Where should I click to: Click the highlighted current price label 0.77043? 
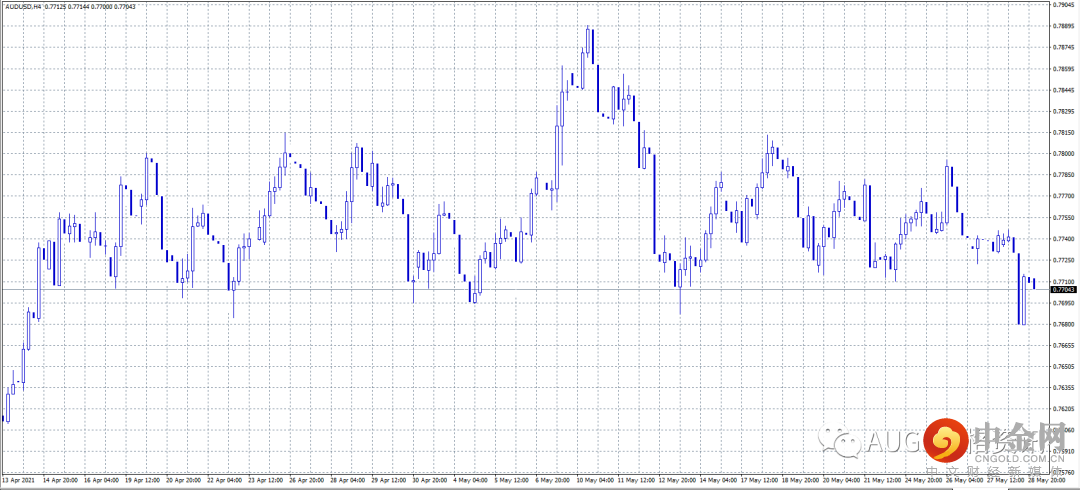pyautogui.click(x=1064, y=290)
